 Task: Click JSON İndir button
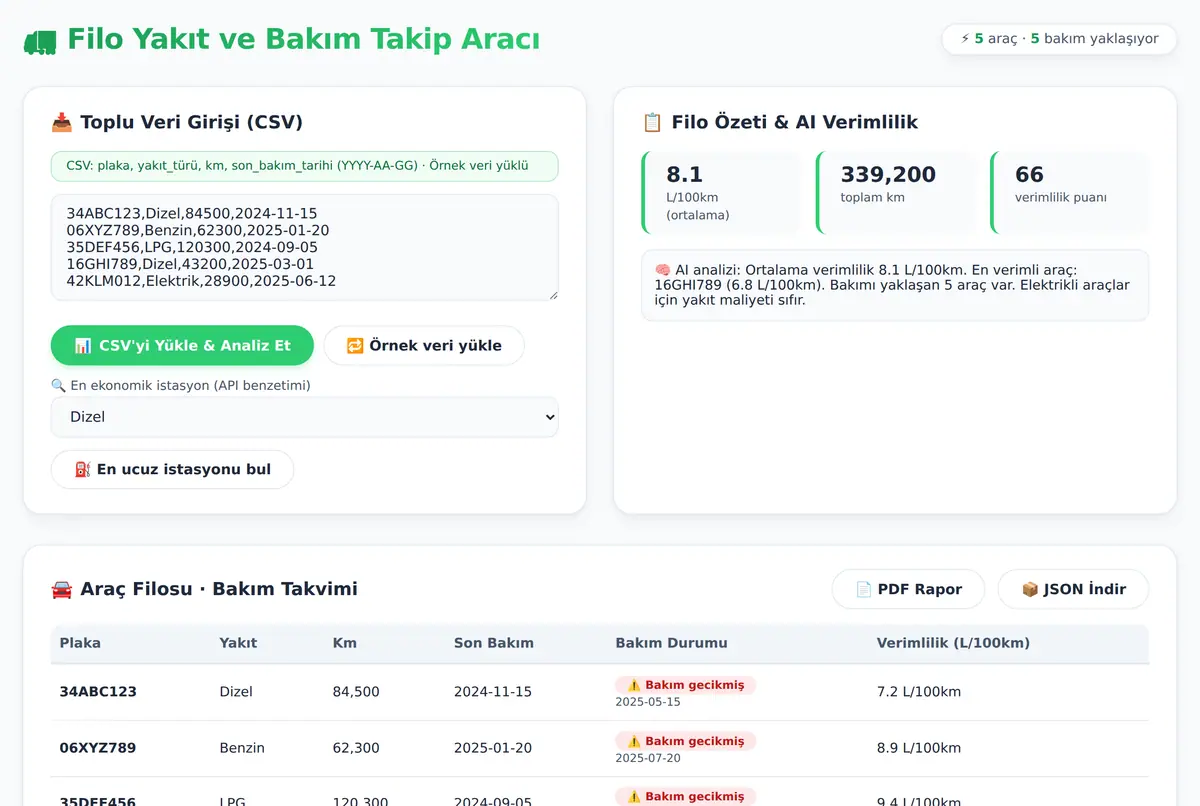coord(1073,589)
